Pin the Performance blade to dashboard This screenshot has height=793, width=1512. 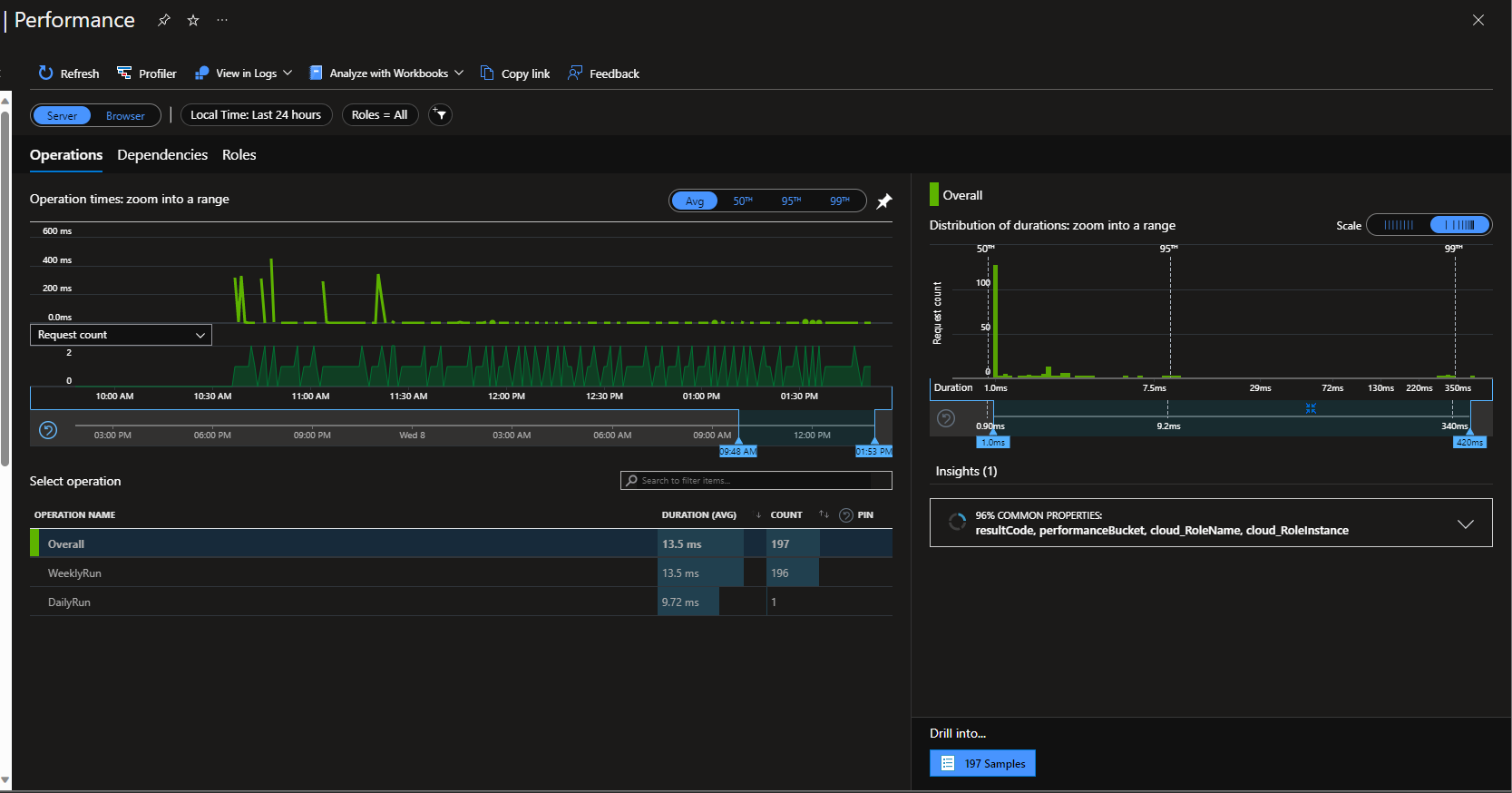[x=164, y=20]
